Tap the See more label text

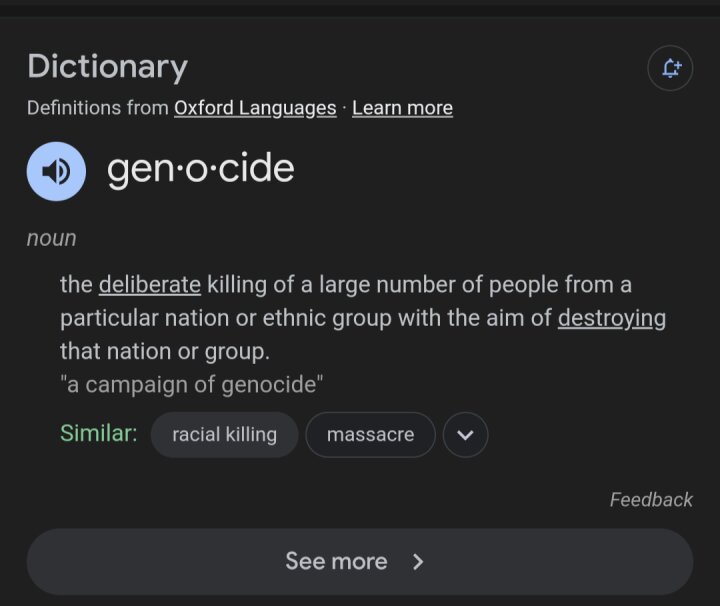(336, 561)
